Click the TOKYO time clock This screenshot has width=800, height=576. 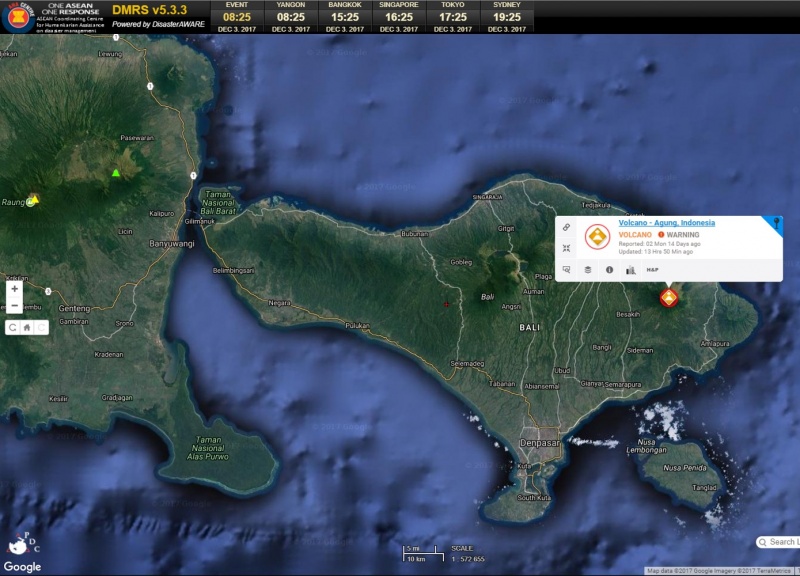tap(453, 17)
